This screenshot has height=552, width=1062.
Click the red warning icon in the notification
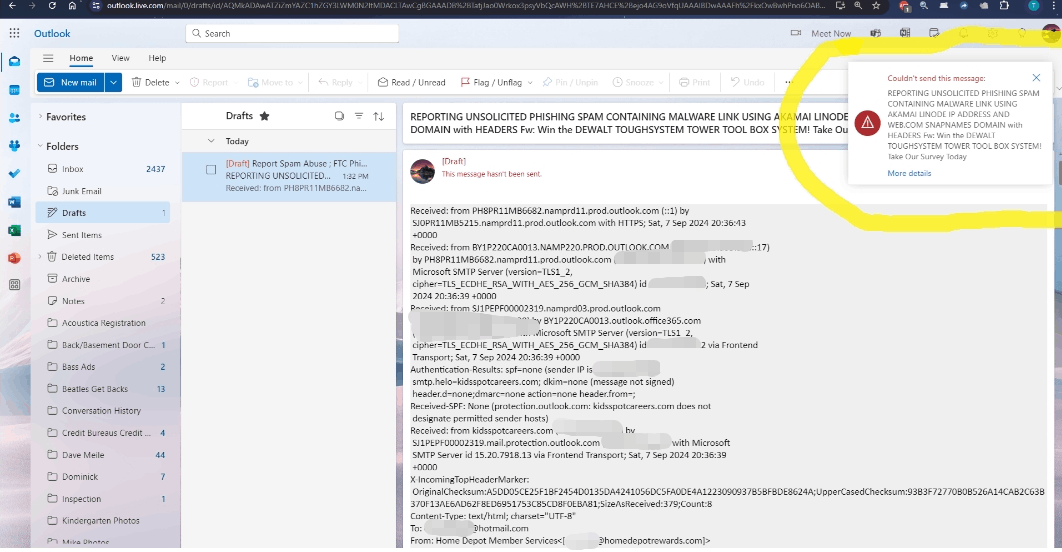(x=867, y=123)
